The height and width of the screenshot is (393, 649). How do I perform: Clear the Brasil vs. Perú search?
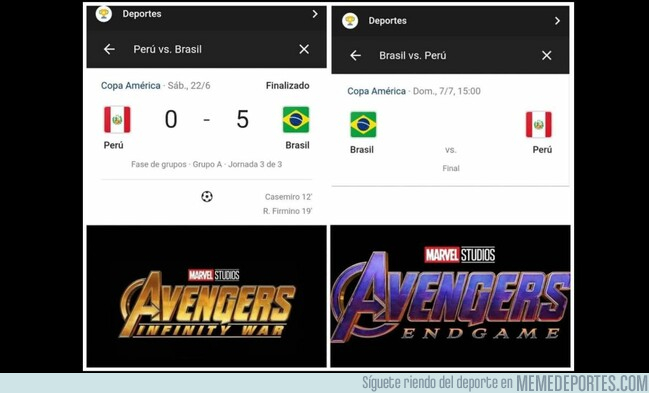[x=547, y=55]
